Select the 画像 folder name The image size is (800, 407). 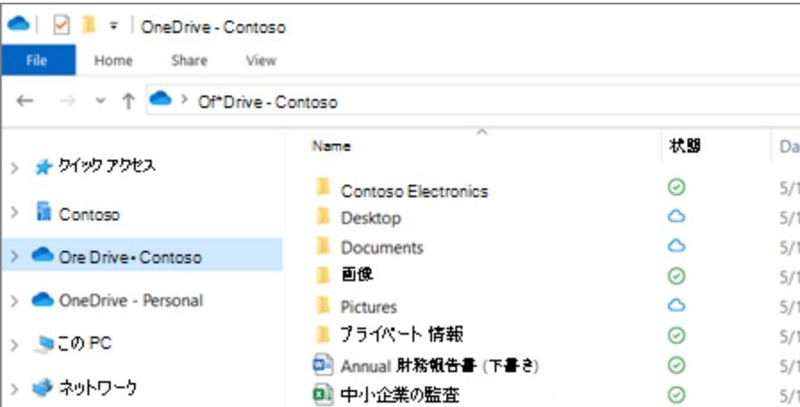coord(357,275)
